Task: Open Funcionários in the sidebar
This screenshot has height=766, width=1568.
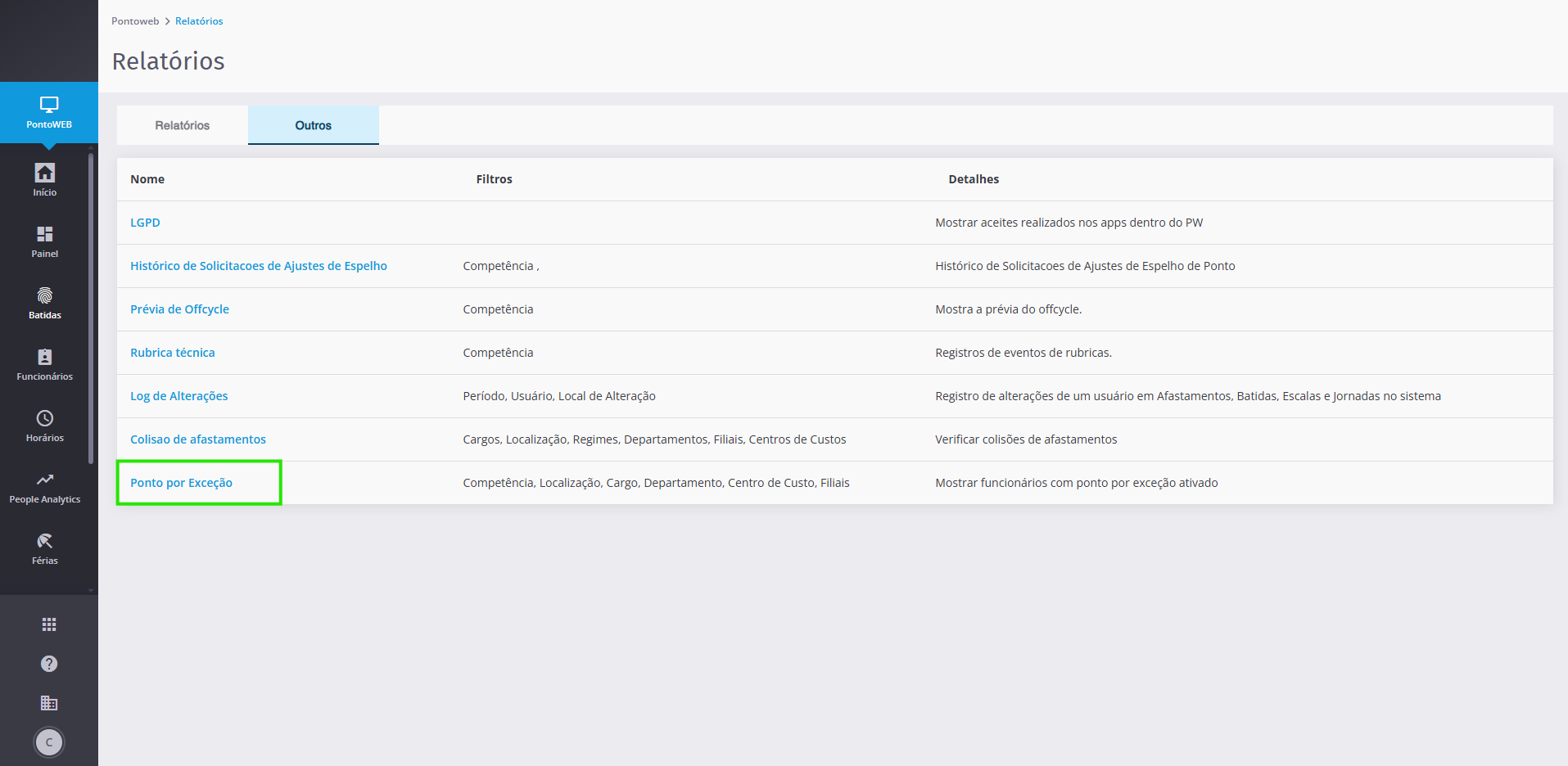Action: [45, 363]
